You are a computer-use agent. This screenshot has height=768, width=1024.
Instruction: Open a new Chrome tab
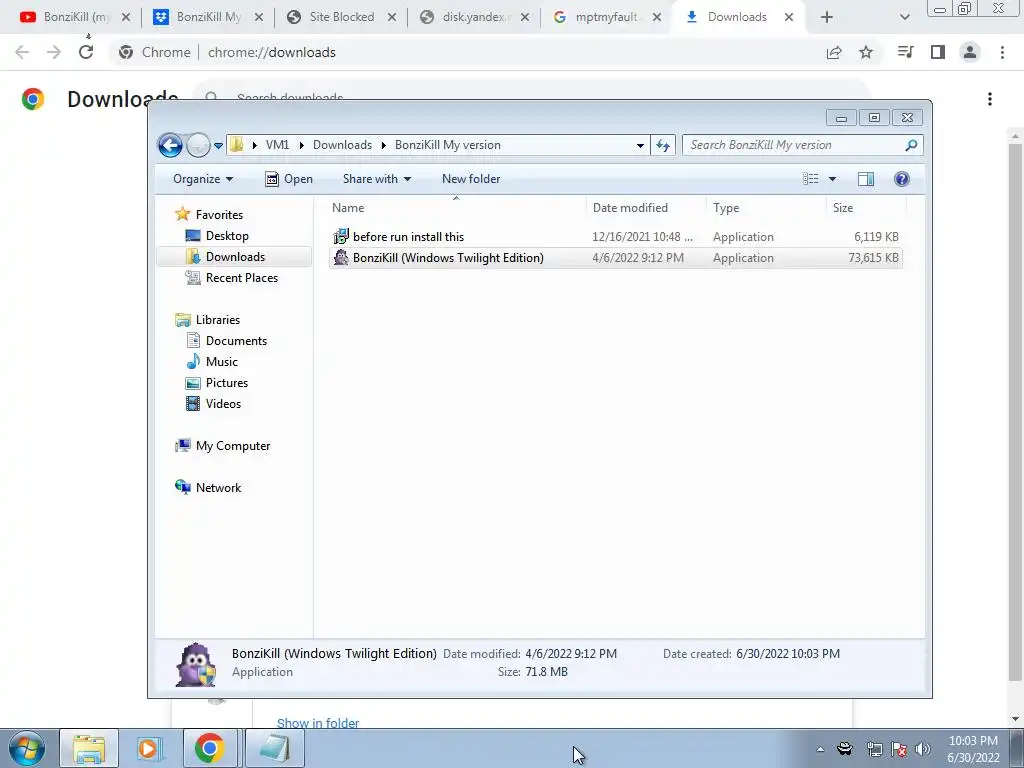(x=827, y=18)
